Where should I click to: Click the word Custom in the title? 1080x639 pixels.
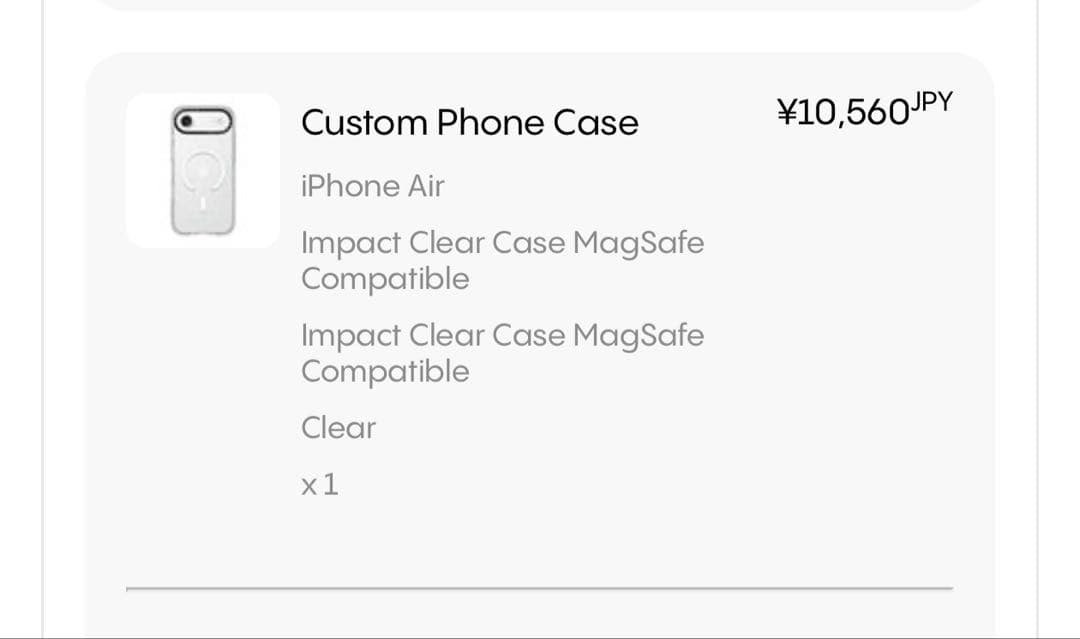364,123
